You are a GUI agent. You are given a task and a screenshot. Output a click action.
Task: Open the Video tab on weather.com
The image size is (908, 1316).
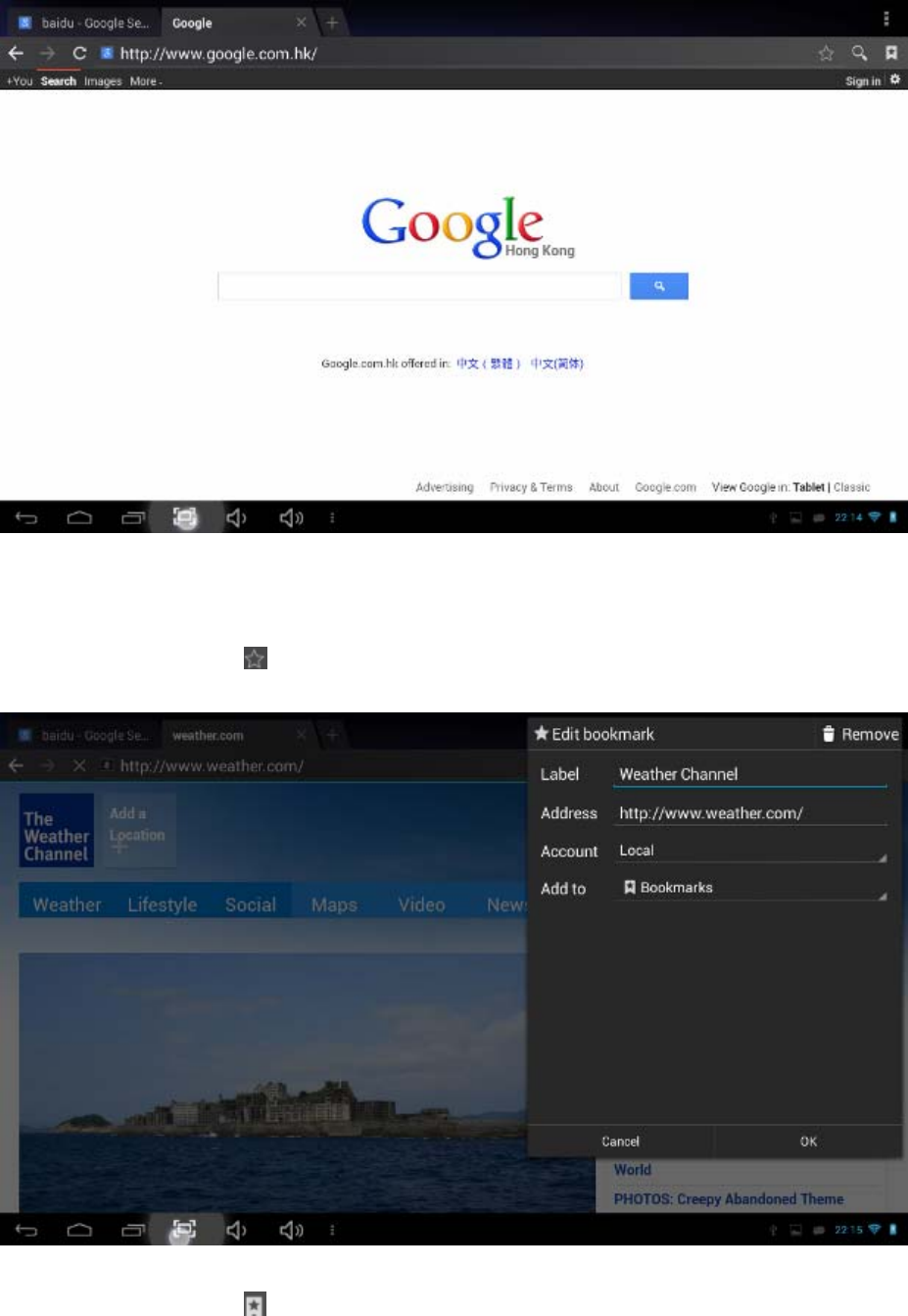pyautogui.click(x=421, y=904)
